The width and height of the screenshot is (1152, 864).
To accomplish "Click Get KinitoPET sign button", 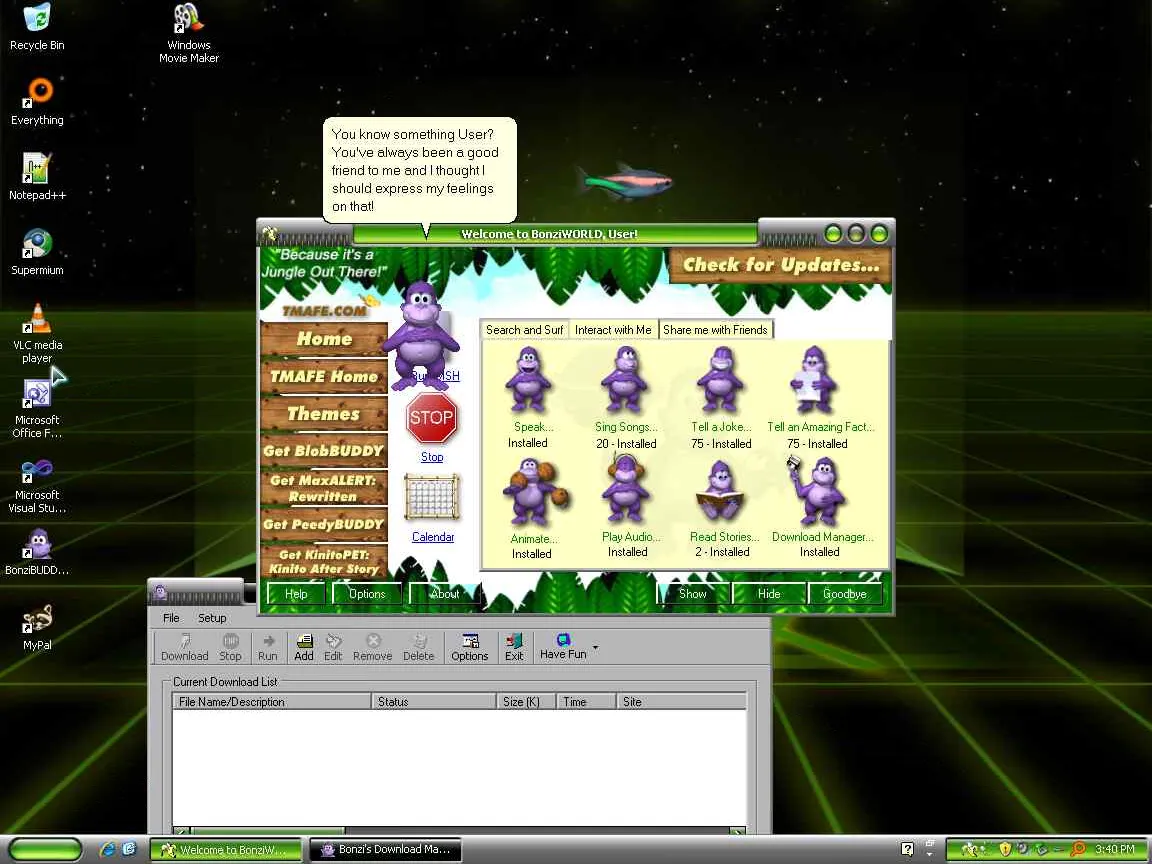I will pos(324,561).
